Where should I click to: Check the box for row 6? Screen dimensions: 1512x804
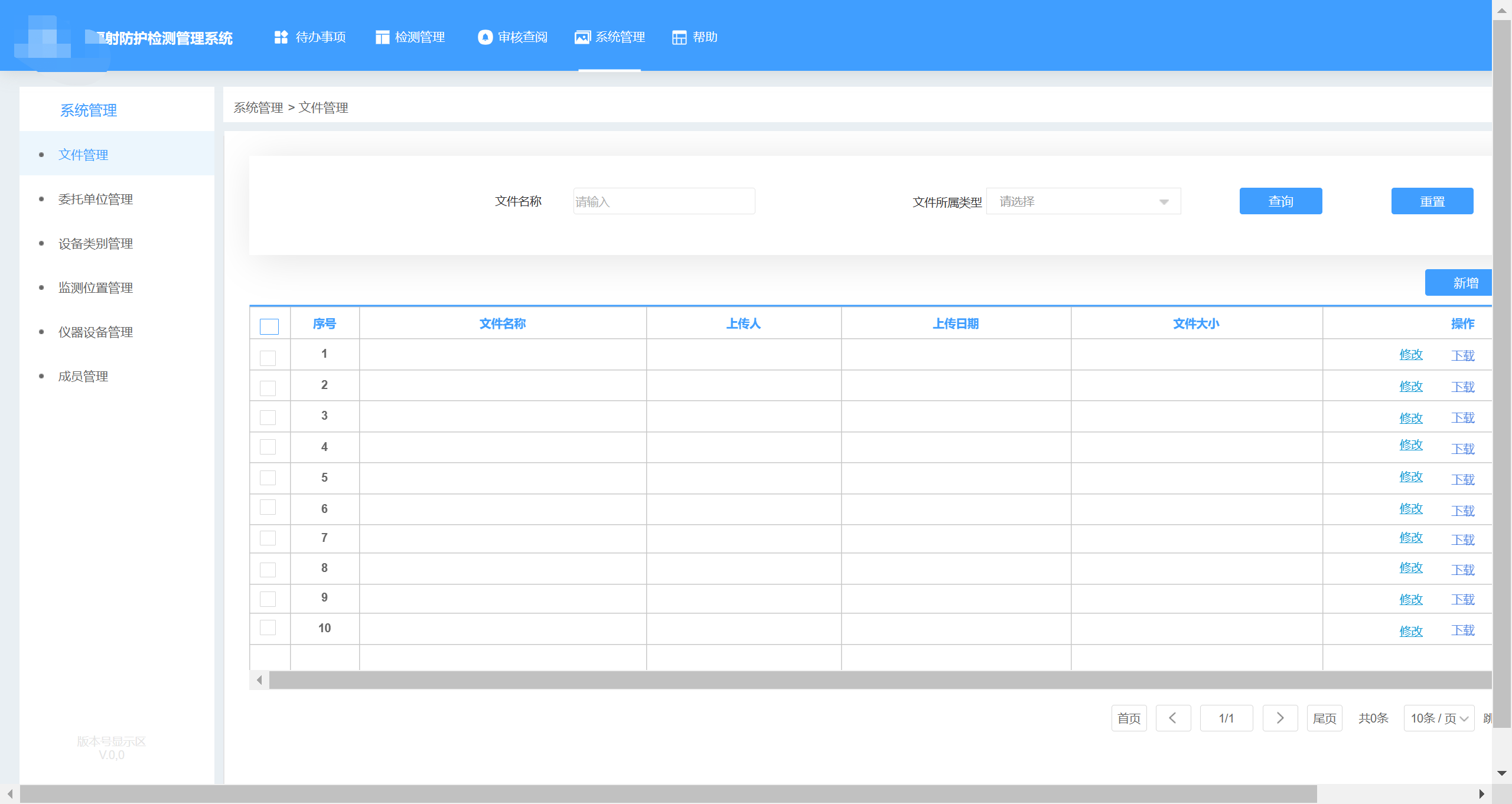(x=268, y=507)
